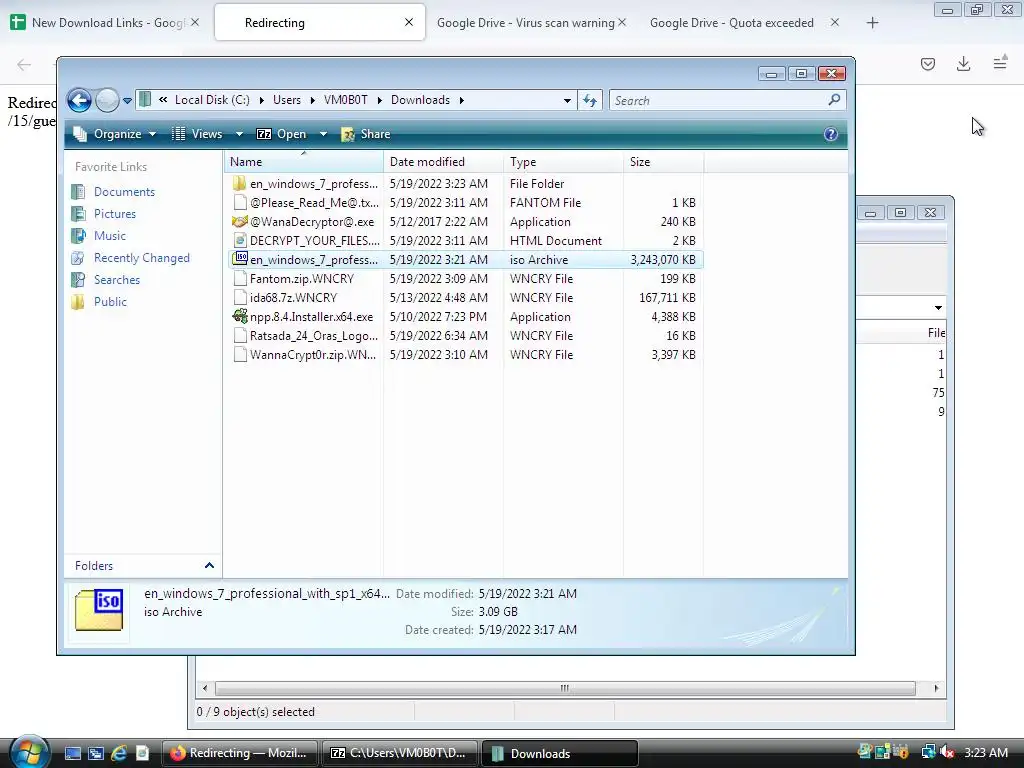The height and width of the screenshot is (768, 1024).
Task: Open recent pages dropdown beside navigation arrows
Action: (127, 101)
